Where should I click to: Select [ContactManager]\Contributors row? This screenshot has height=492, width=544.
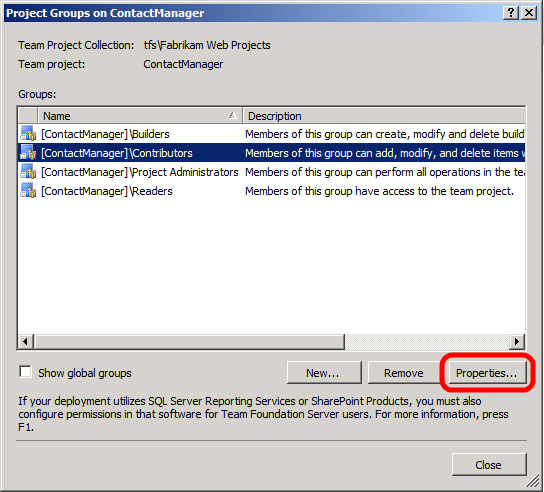pyautogui.click(x=272, y=153)
